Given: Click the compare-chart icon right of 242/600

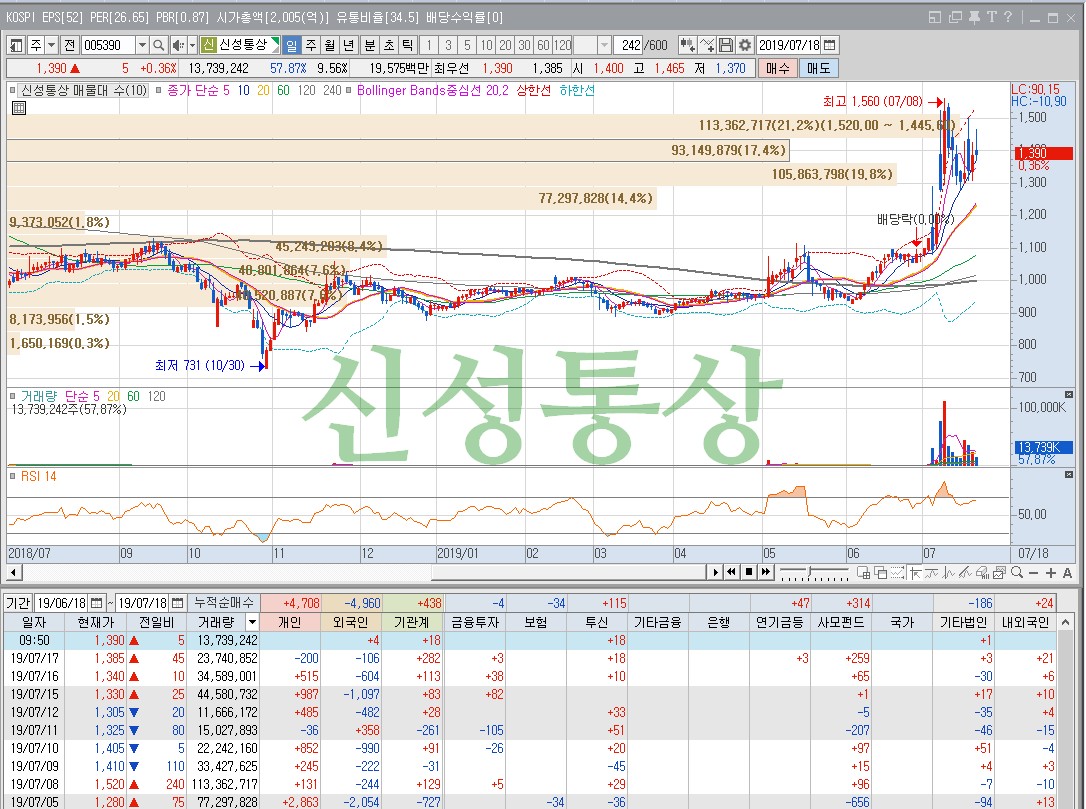Looking at the screenshot, I should [688, 46].
